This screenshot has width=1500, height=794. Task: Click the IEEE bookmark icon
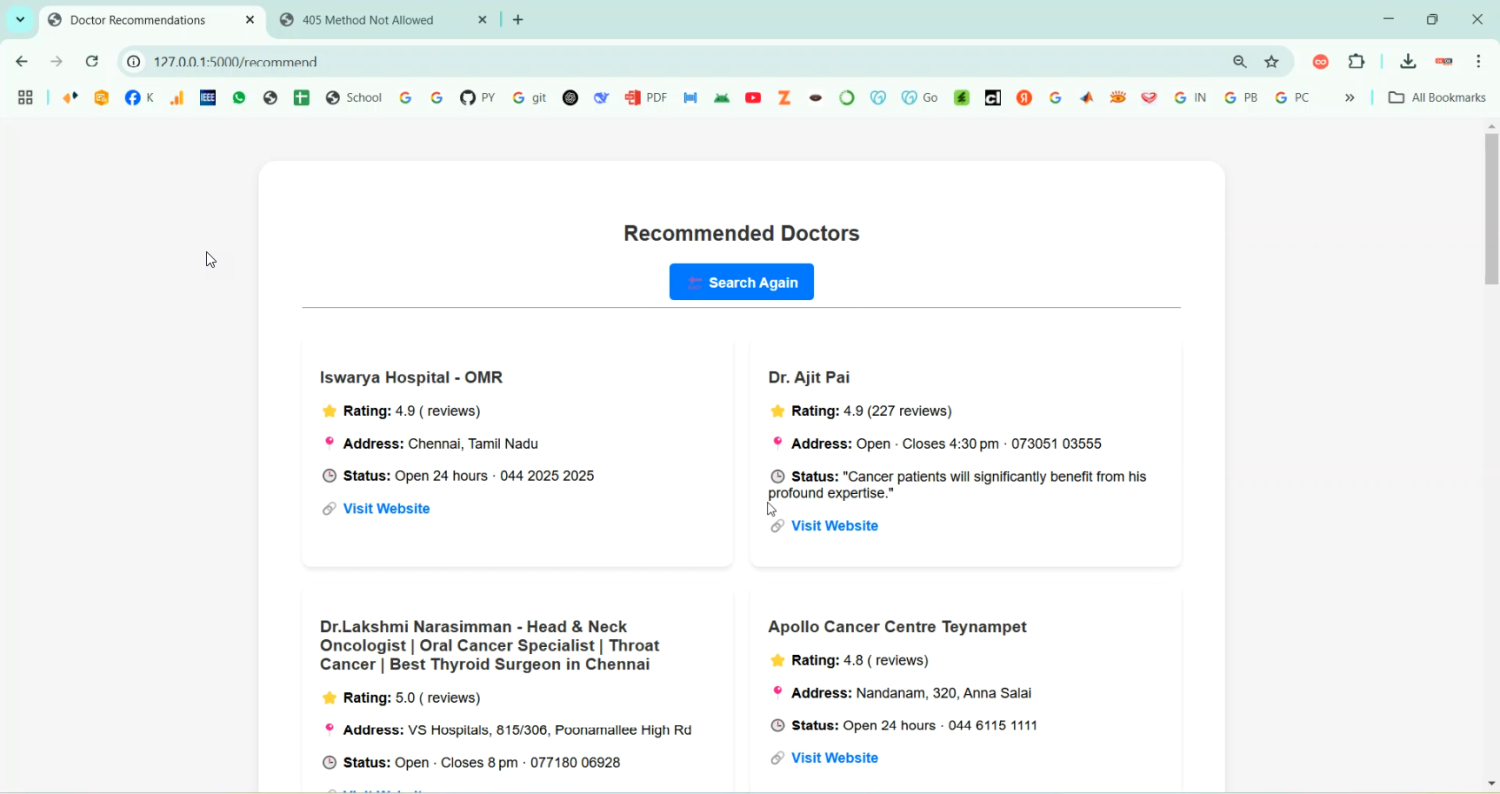[207, 97]
